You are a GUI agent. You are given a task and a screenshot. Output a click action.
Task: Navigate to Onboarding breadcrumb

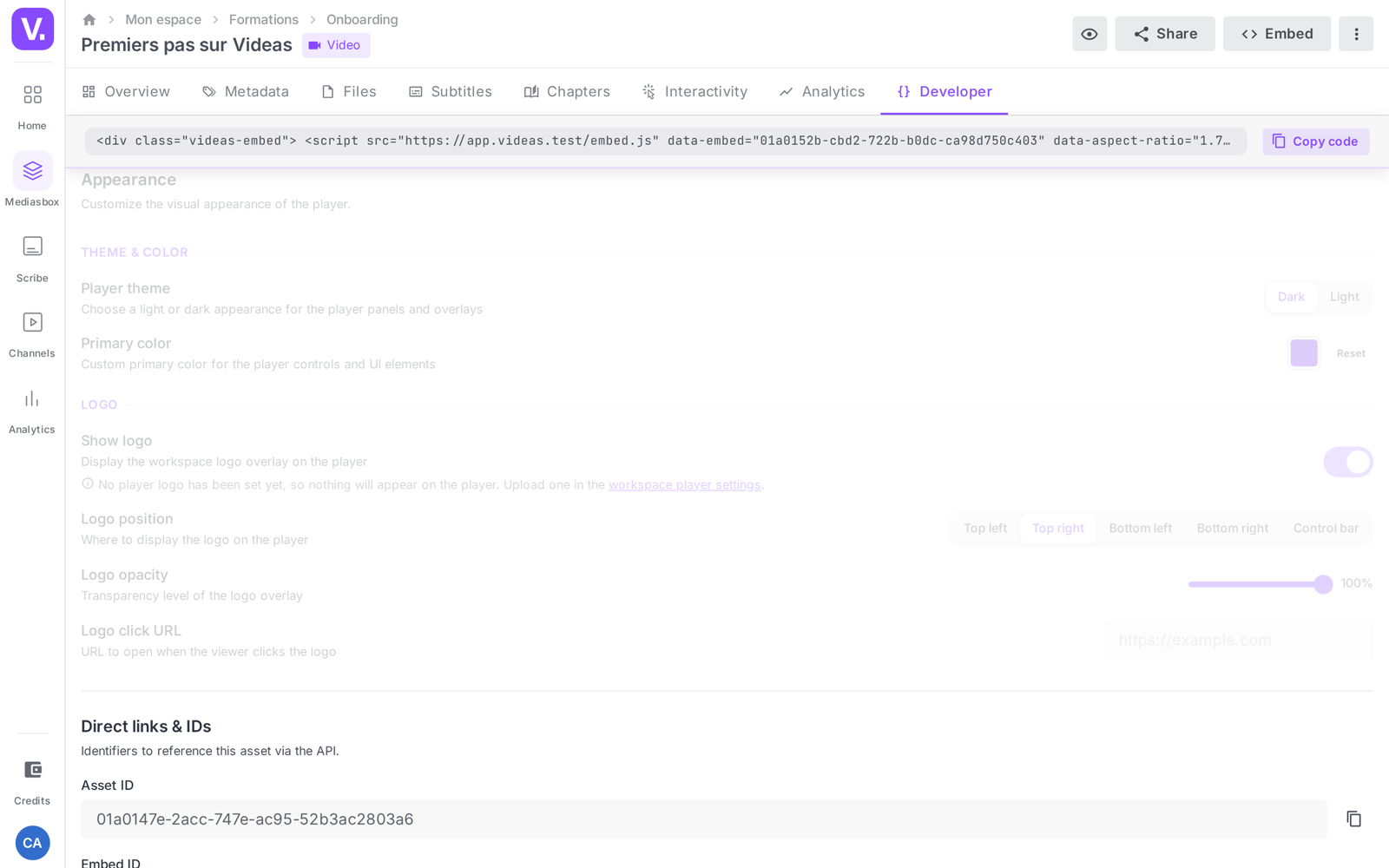(362, 20)
